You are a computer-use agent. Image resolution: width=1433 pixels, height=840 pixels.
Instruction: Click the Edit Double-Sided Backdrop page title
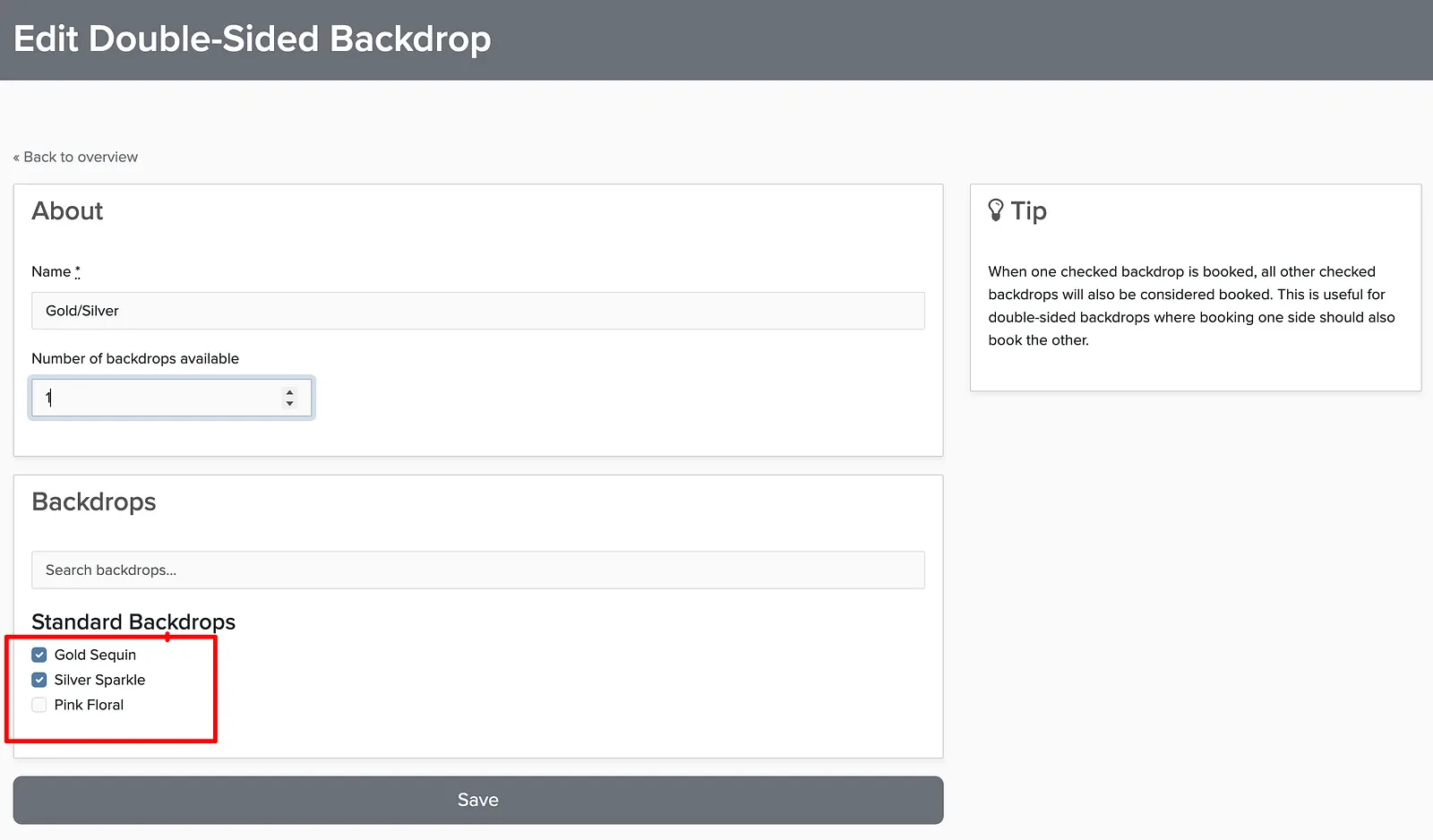click(x=253, y=39)
